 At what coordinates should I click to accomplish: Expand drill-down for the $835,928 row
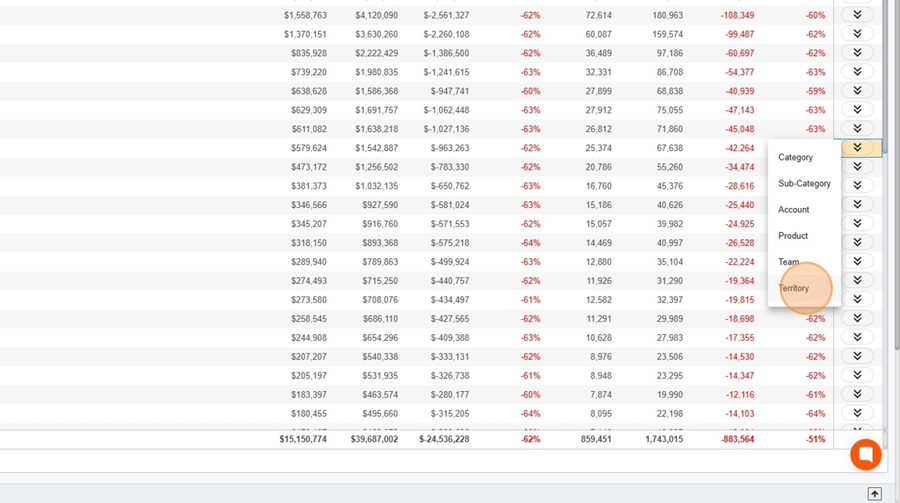point(857,53)
